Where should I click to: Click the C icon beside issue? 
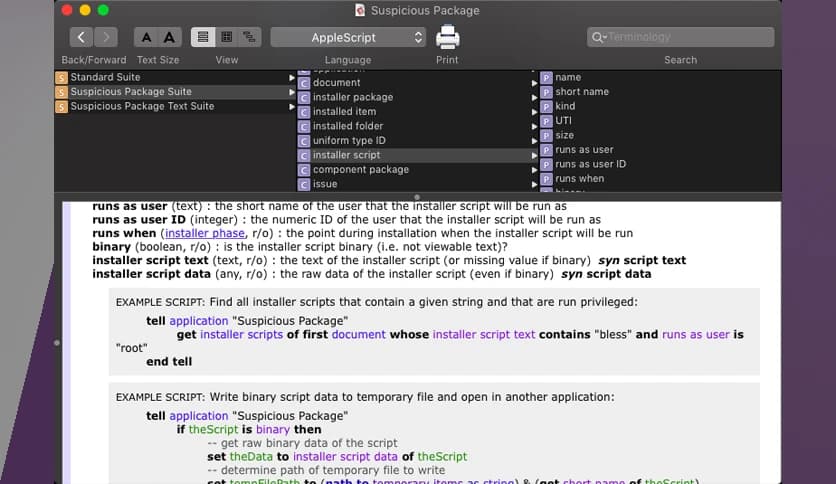tap(304, 184)
